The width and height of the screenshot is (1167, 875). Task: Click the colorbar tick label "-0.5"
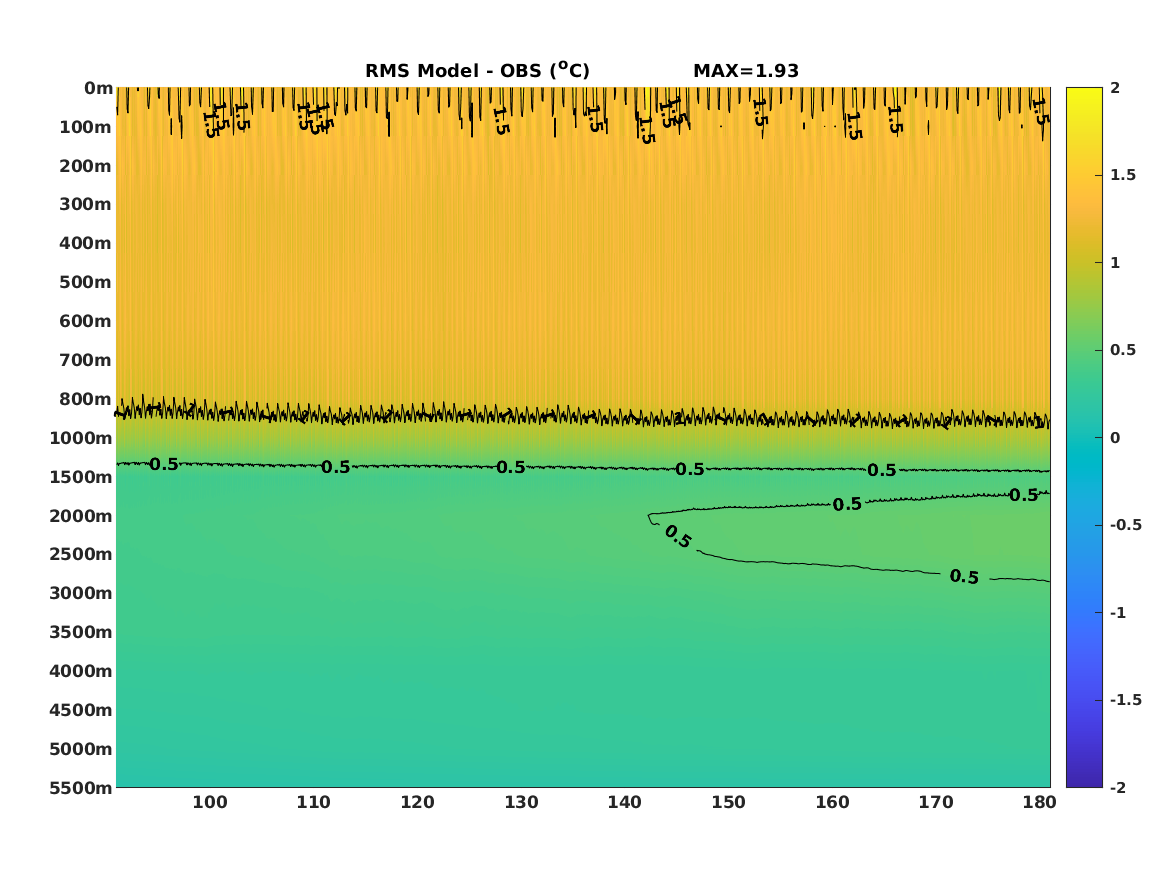pos(1125,525)
